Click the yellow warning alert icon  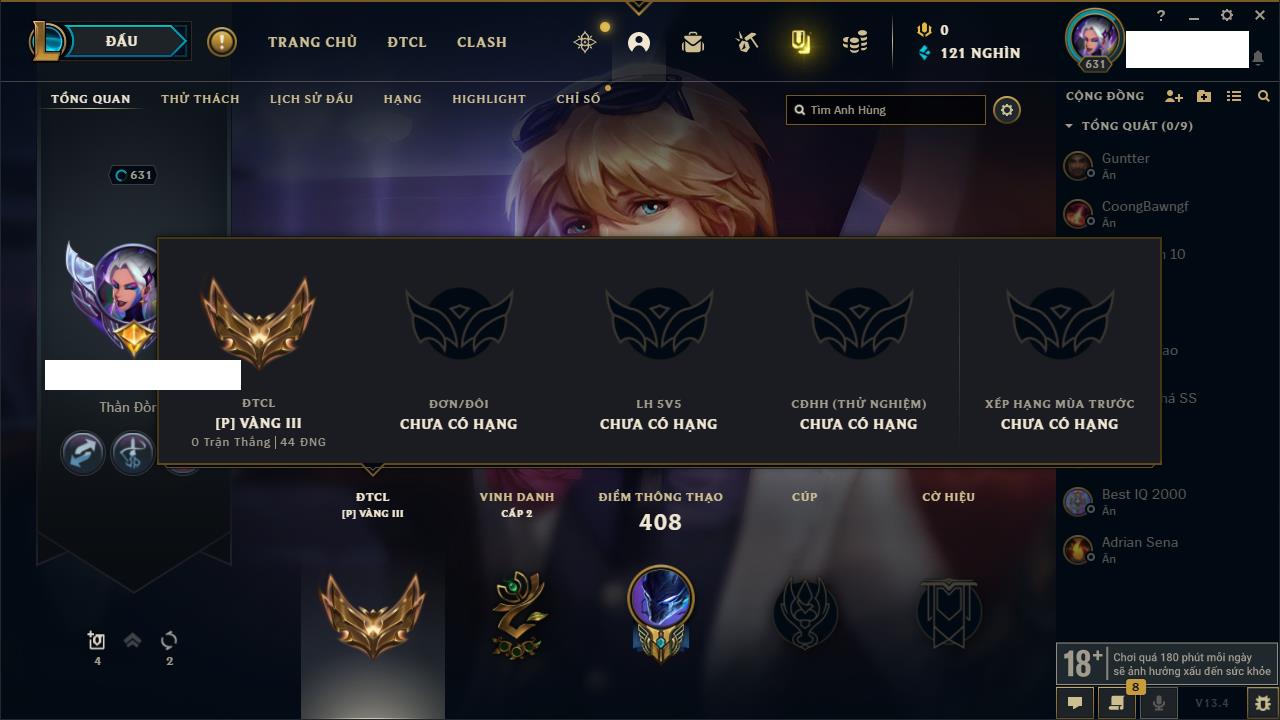(x=222, y=42)
